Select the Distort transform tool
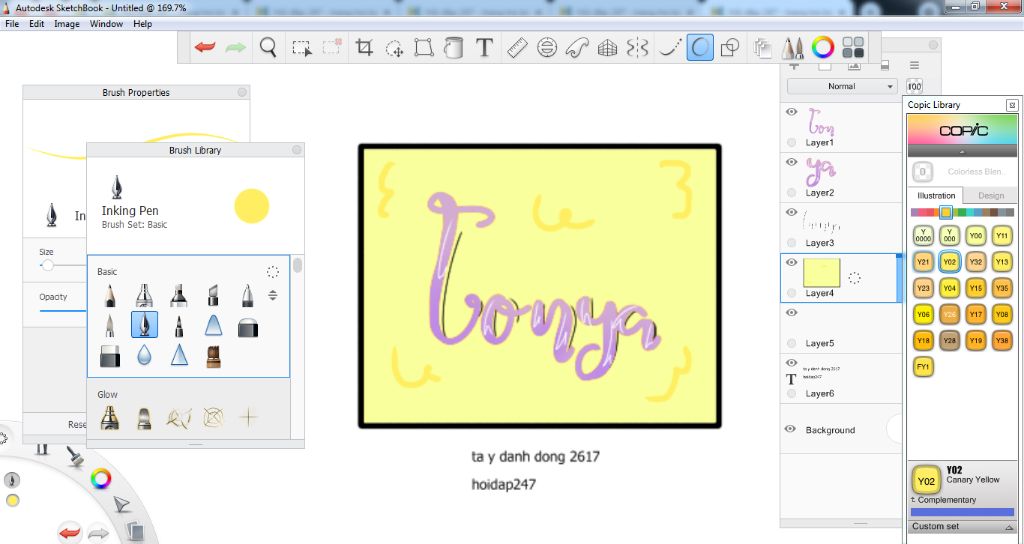This screenshot has width=1024, height=544. [x=424, y=48]
